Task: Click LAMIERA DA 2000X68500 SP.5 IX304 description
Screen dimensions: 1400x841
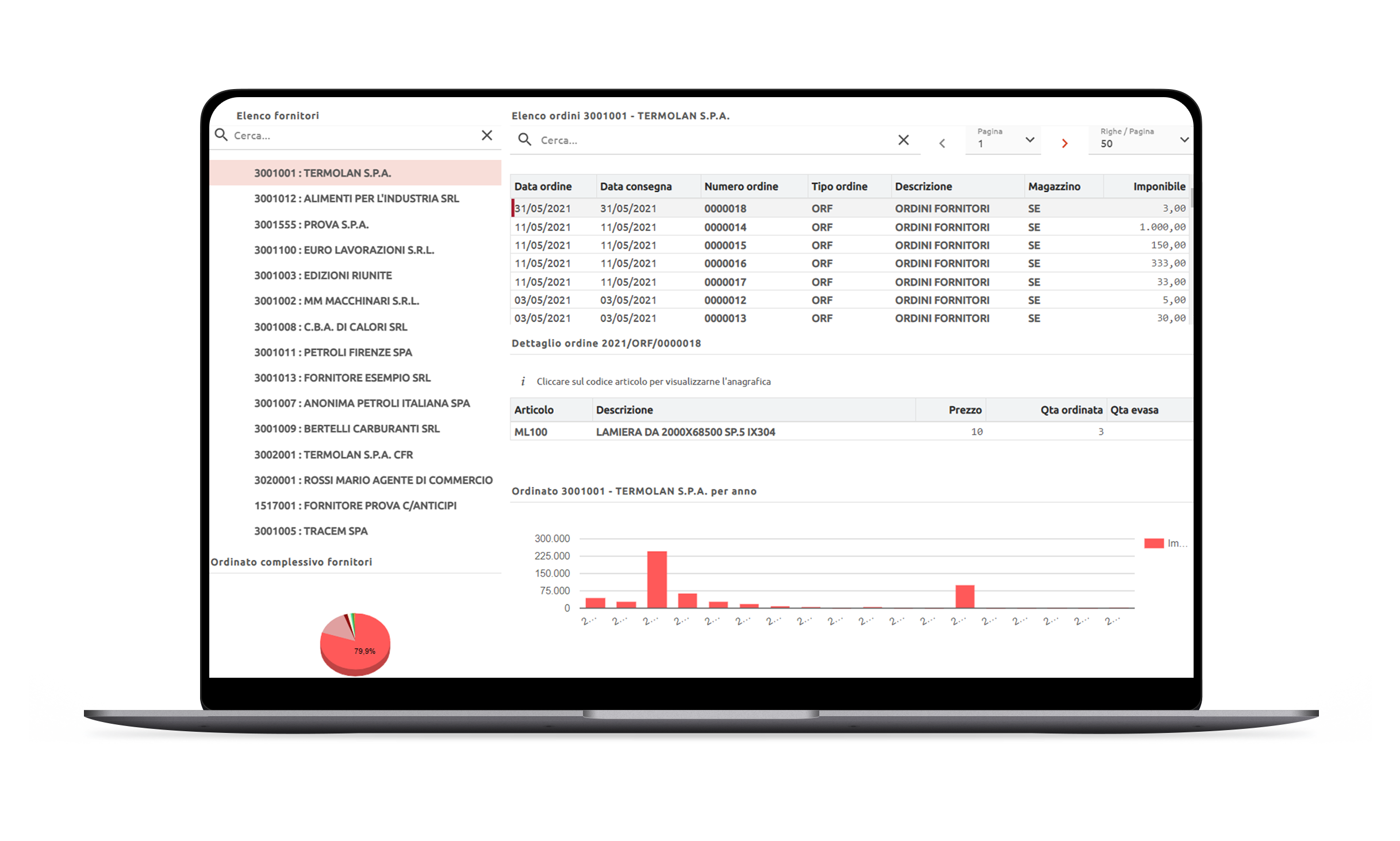Action: (x=685, y=432)
